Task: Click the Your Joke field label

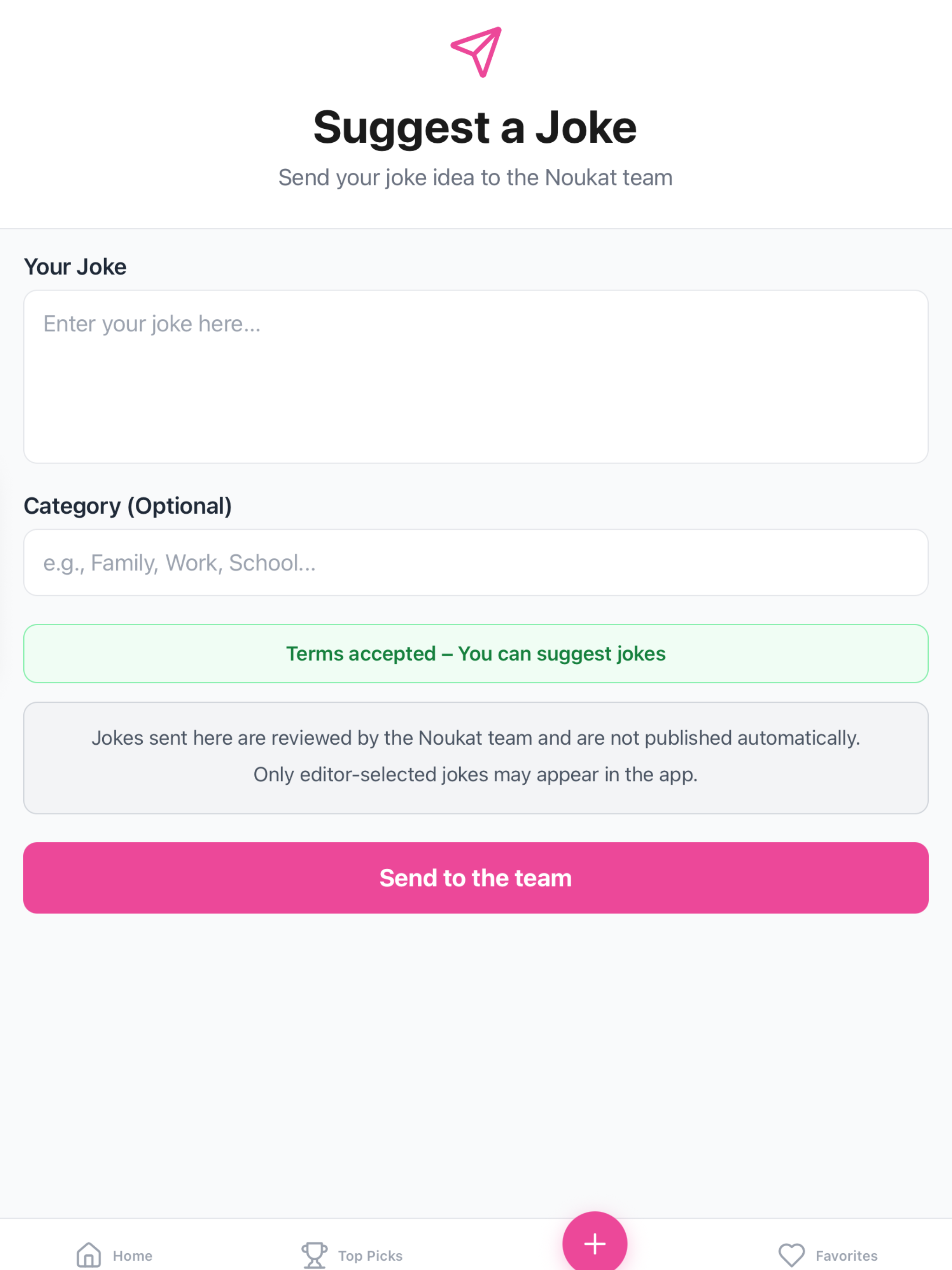Action: (75, 267)
